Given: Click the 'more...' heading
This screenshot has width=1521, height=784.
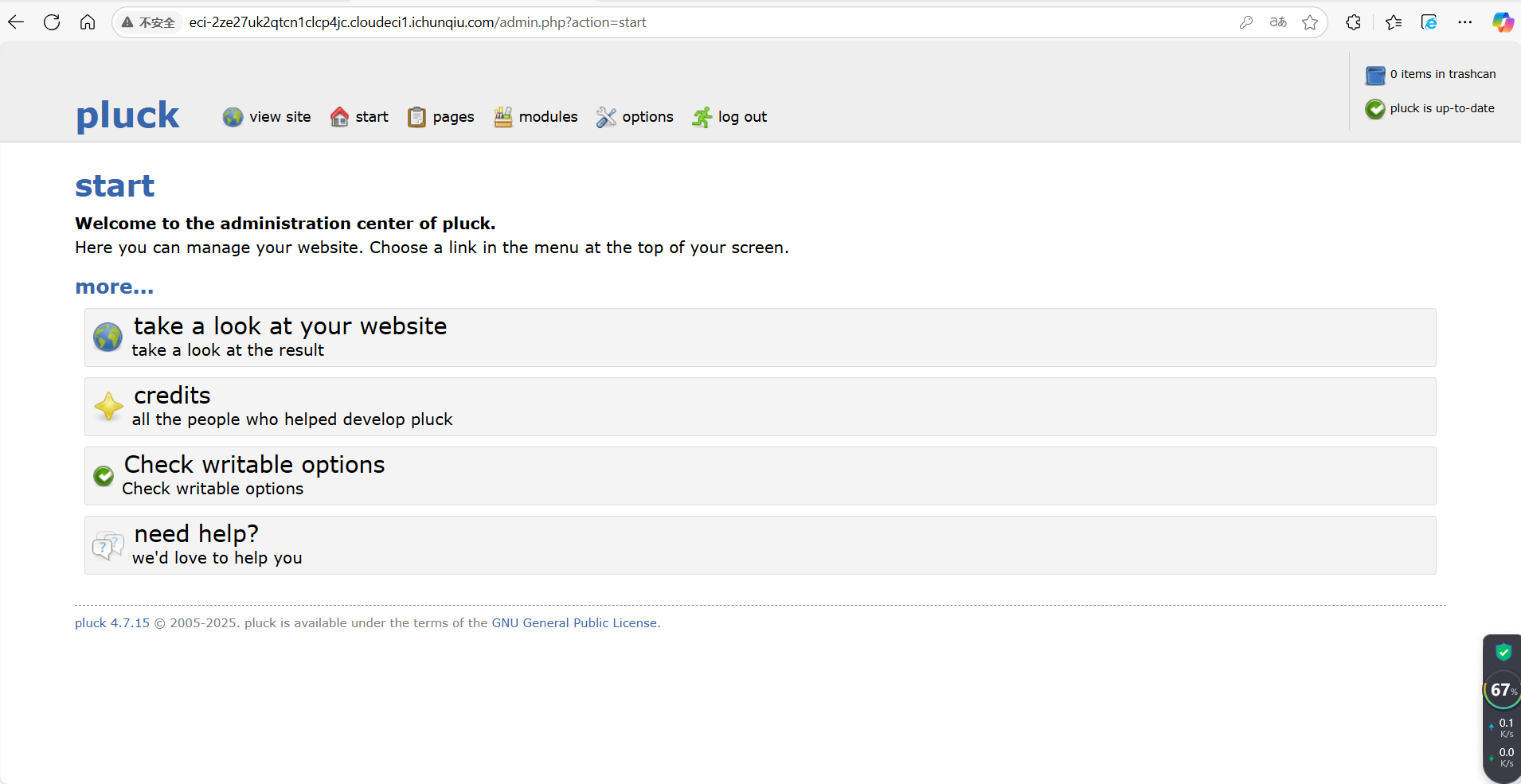Looking at the screenshot, I should click(x=114, y=287).
